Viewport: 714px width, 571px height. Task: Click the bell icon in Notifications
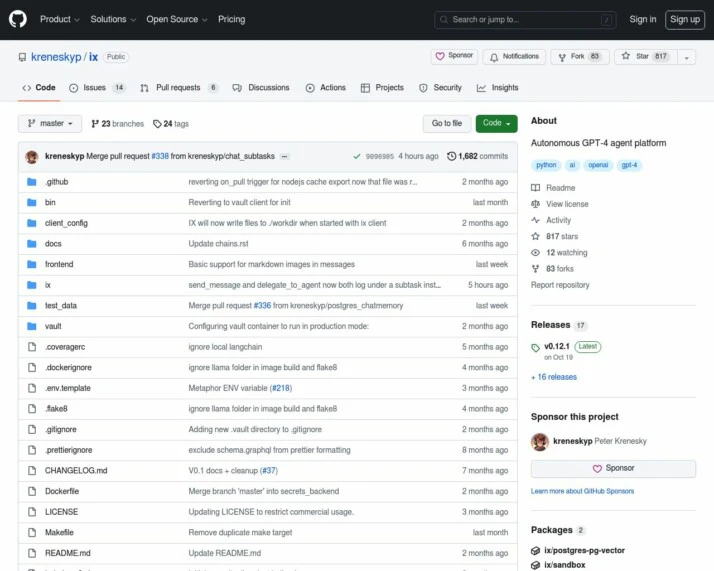(494, 57)
